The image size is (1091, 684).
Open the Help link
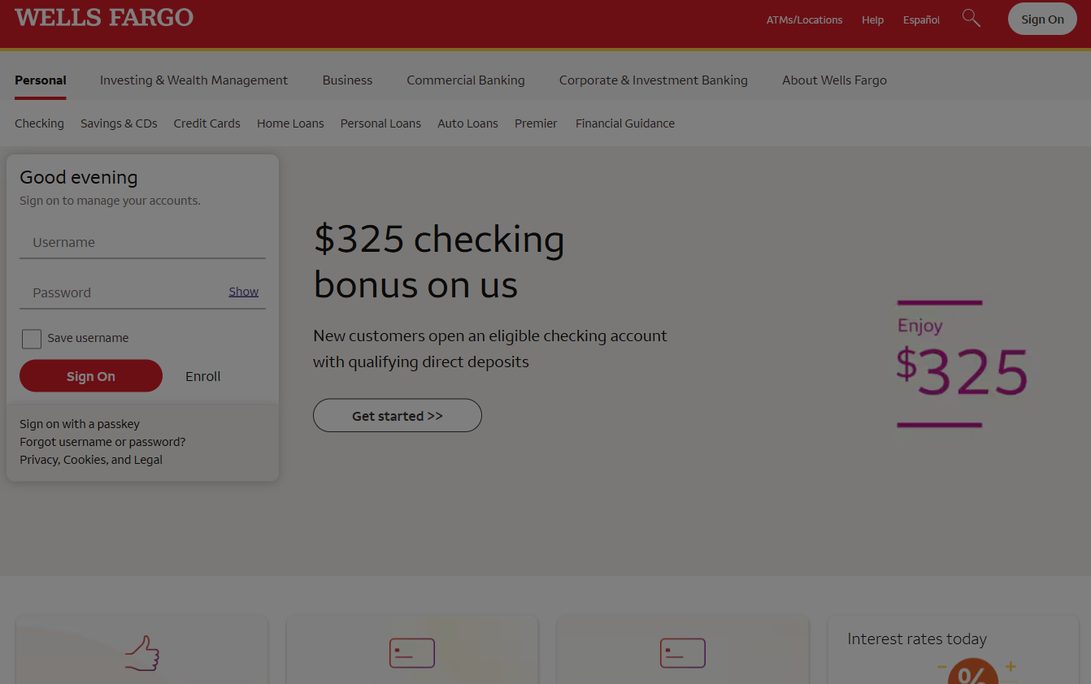pyautogui.click(x=873, y=19)
